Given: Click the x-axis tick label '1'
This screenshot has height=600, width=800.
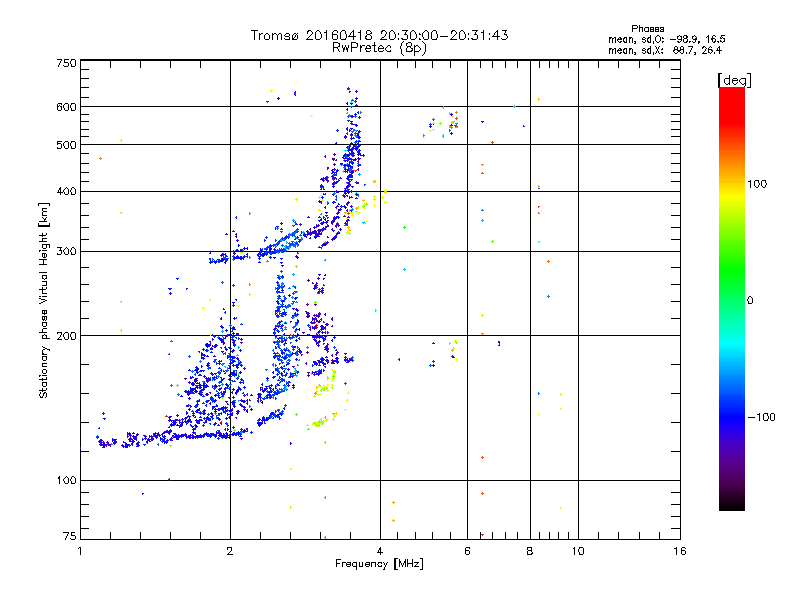Looking at the screenshot, I should [80, 551].
